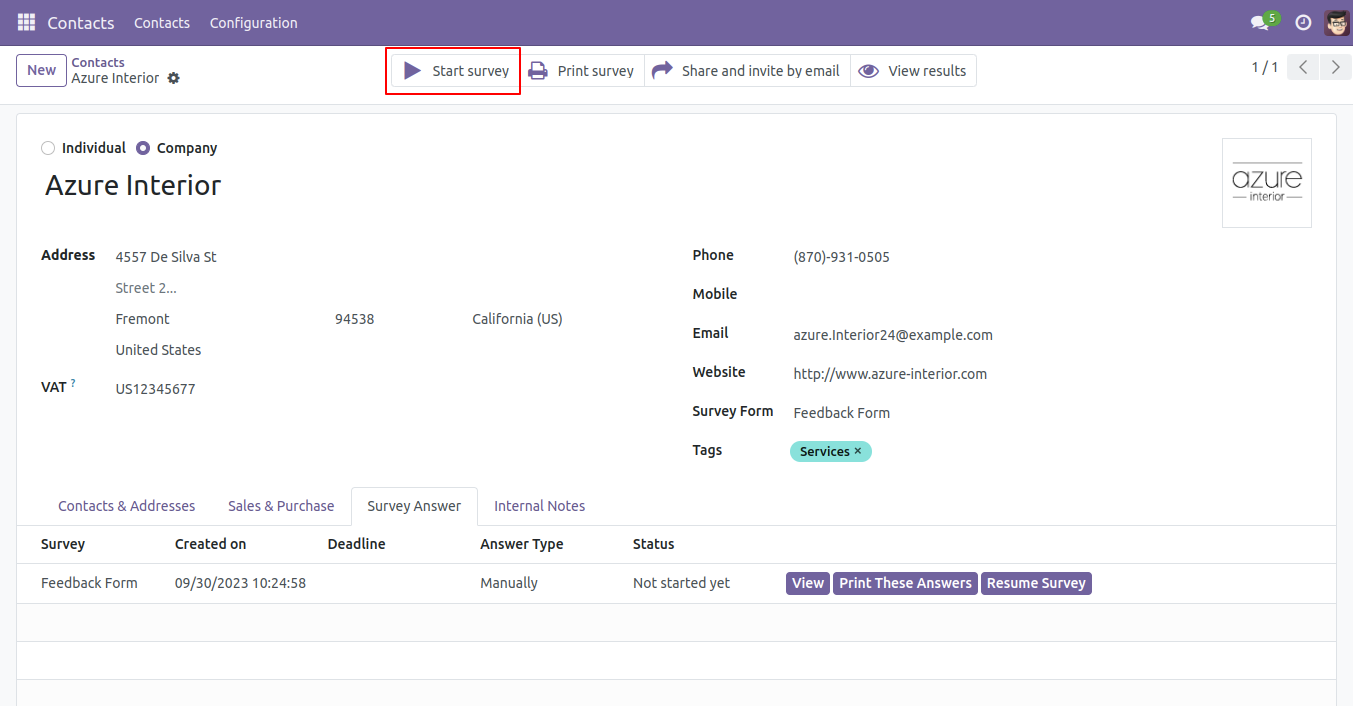This screenshot has width=1353, height=706.
Task: Sort by the Status column header
Action: pos(654,544)
